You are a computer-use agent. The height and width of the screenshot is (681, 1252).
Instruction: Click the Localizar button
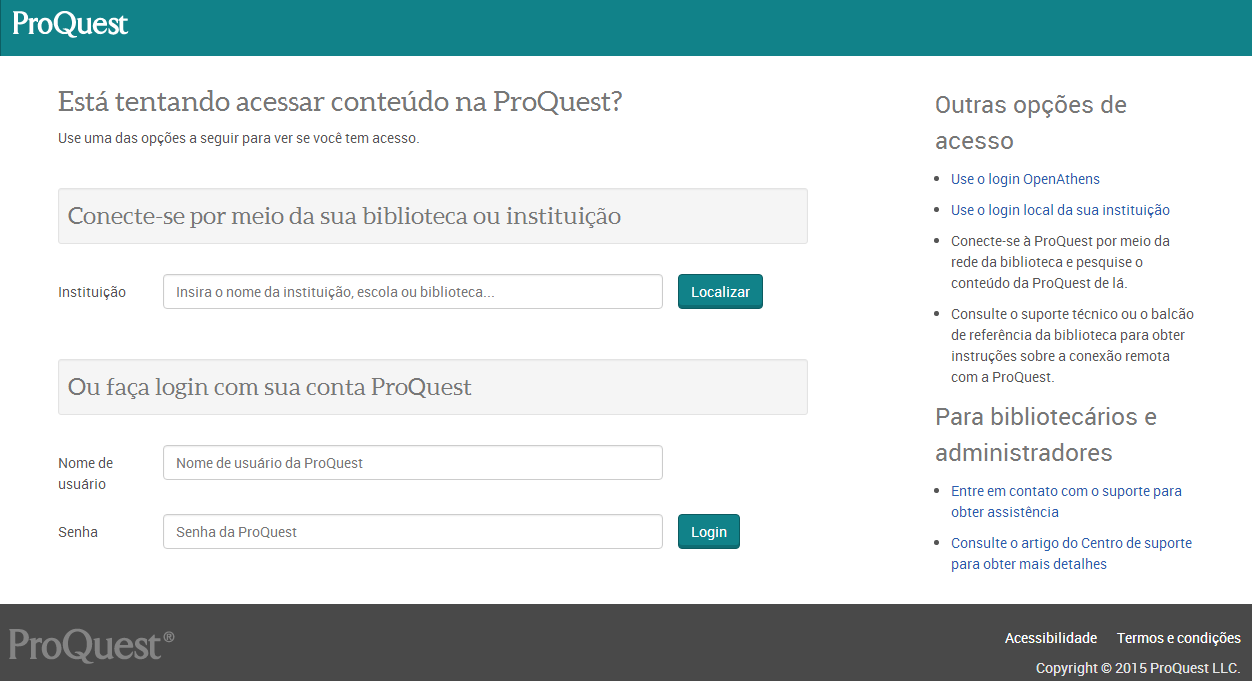pos(720,291)
